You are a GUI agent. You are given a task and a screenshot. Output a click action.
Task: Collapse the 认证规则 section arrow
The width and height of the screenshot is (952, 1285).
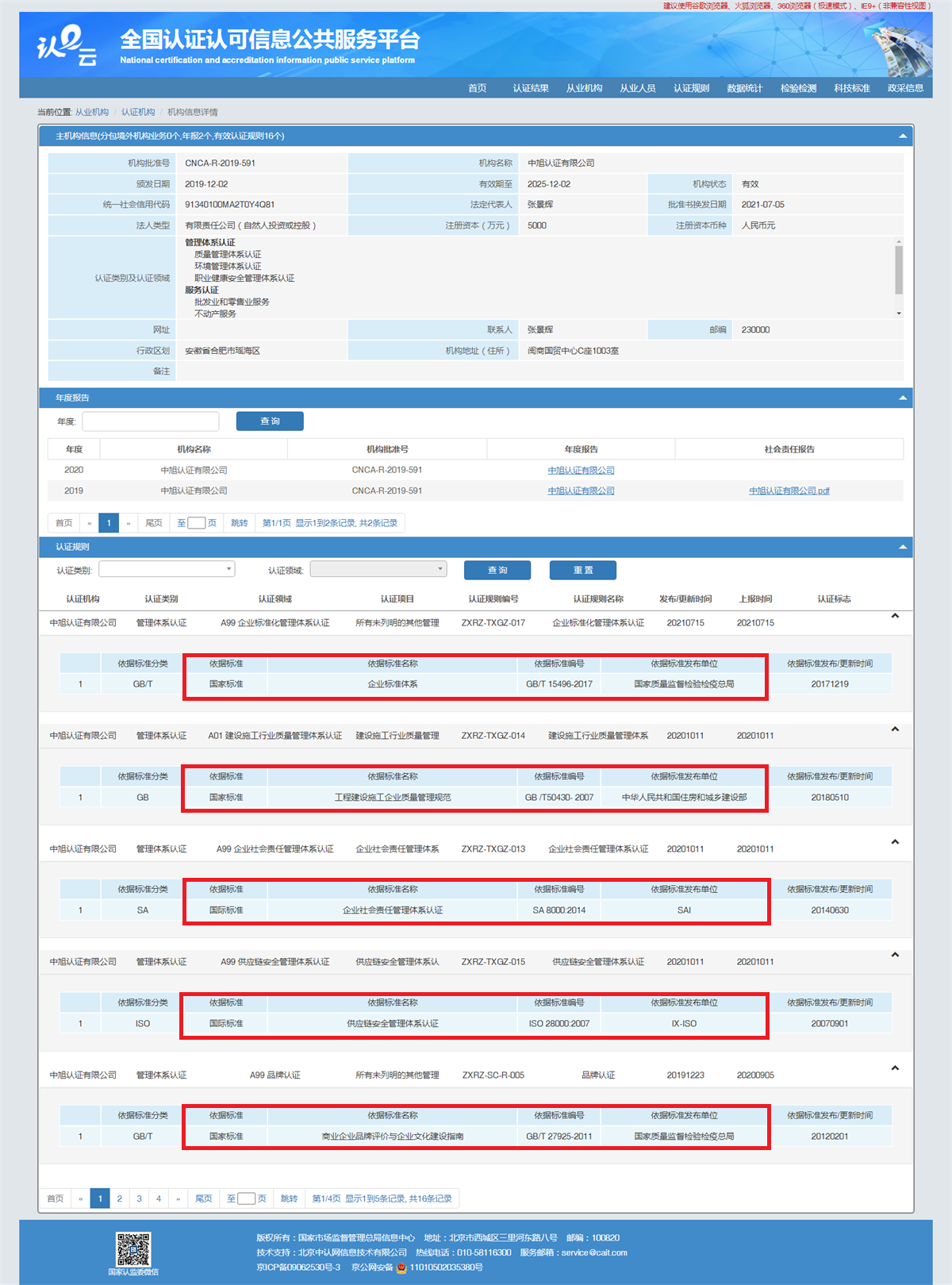coord(902,547)
